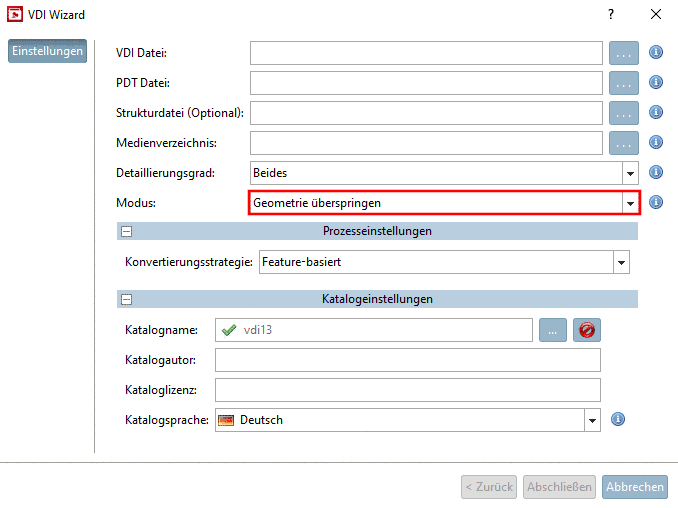
Task: Open the Detaillierungsgrad dropdown
Action: [630, 173]
